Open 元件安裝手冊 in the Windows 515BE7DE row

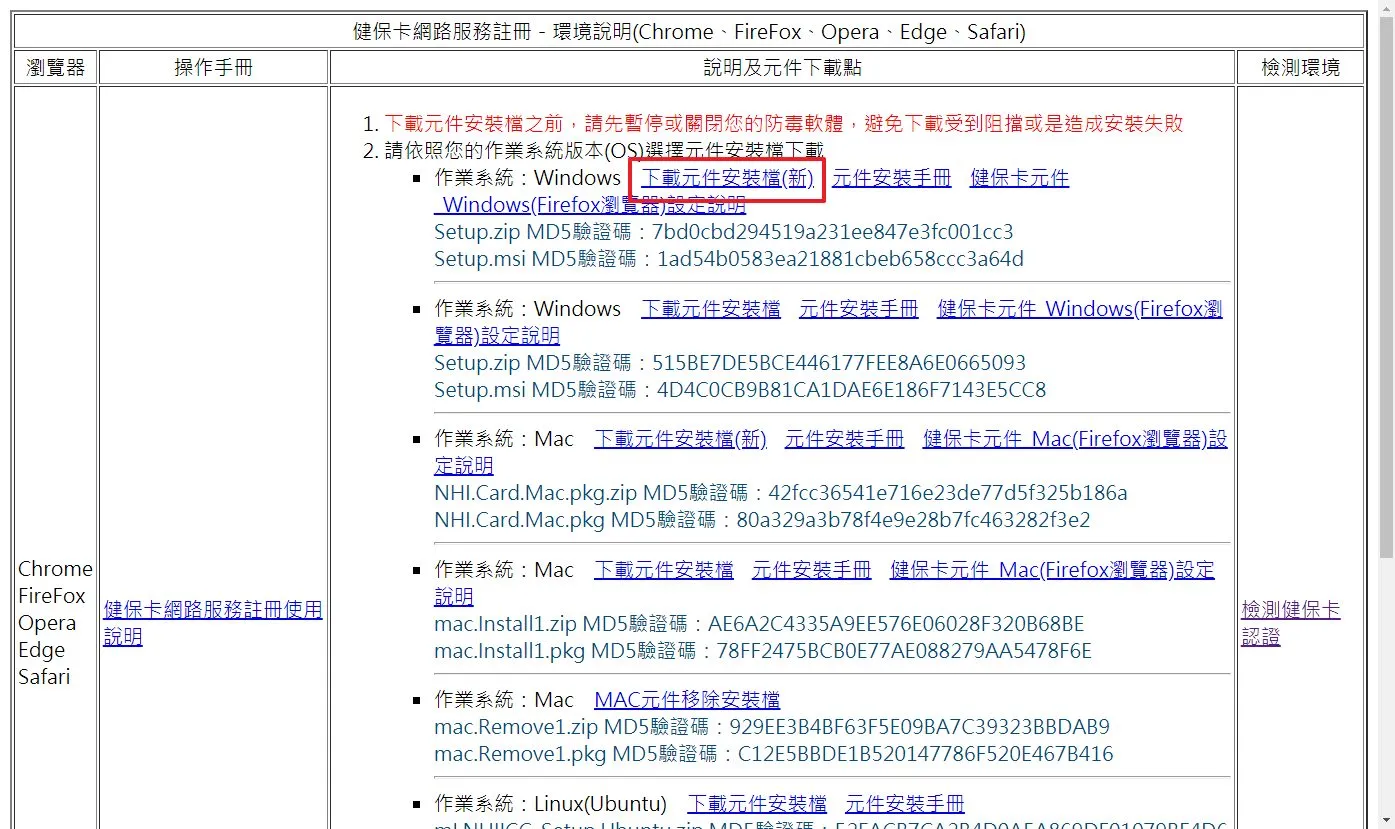[x=858, y=309]
